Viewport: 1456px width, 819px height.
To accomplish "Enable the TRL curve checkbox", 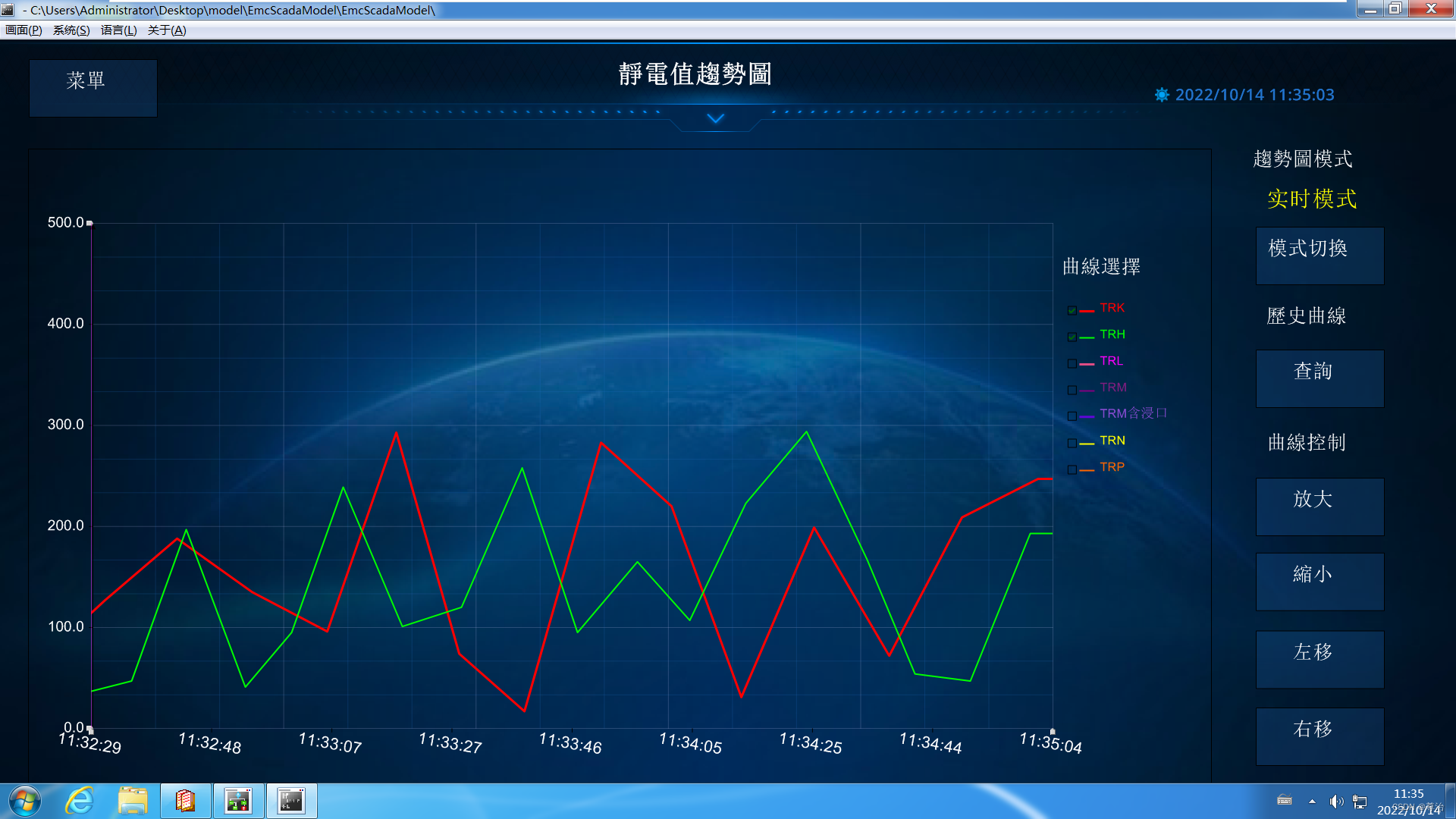I will [x=1072, y=363].
